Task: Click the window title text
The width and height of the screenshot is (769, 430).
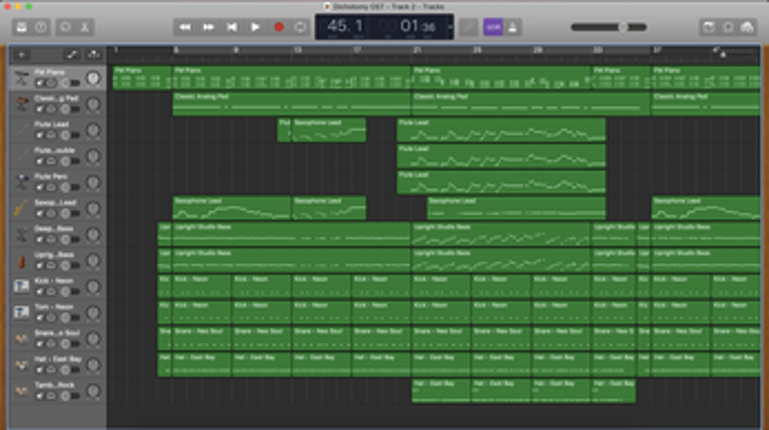Action: [x=388, y=6]
